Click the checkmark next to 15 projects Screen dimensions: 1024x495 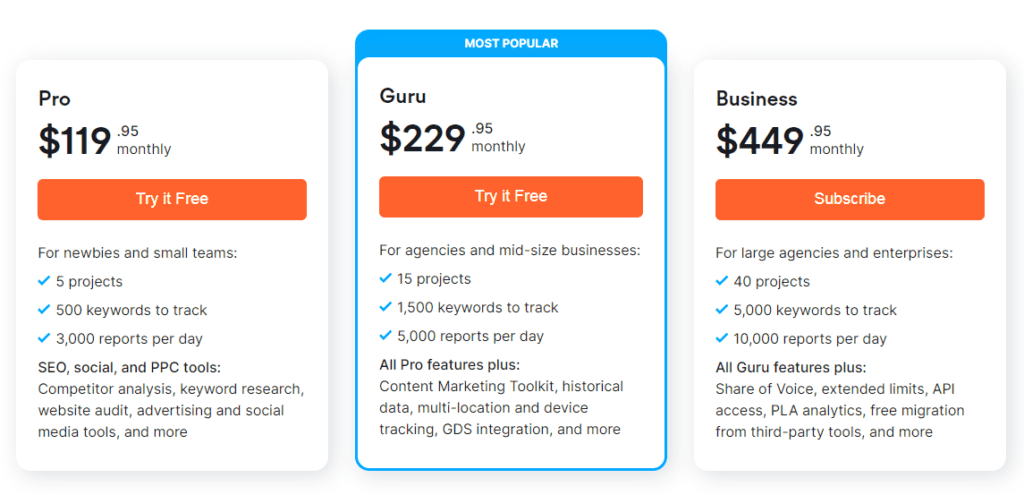tap(385, 278)
